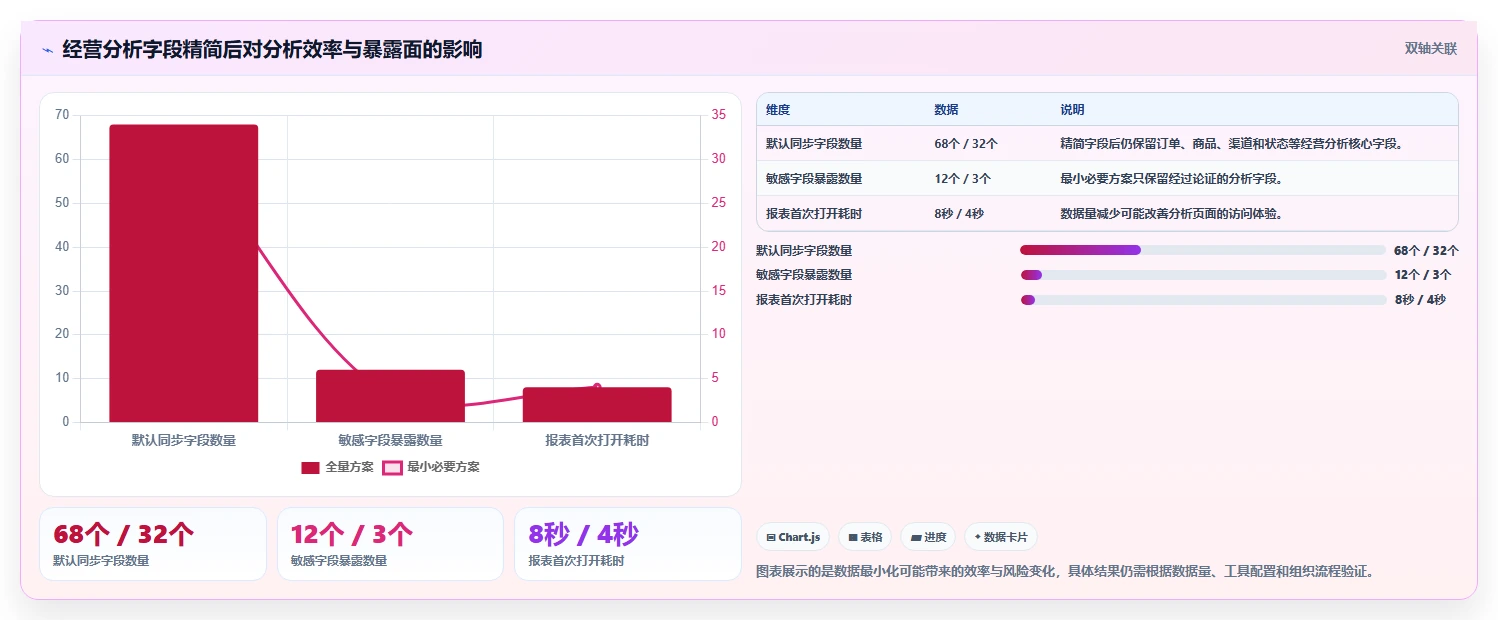The height and width of the screenshot is (620, 1498).
Task: Click the 报表首次打开耗时 table row label
Action: pos(814,213)
